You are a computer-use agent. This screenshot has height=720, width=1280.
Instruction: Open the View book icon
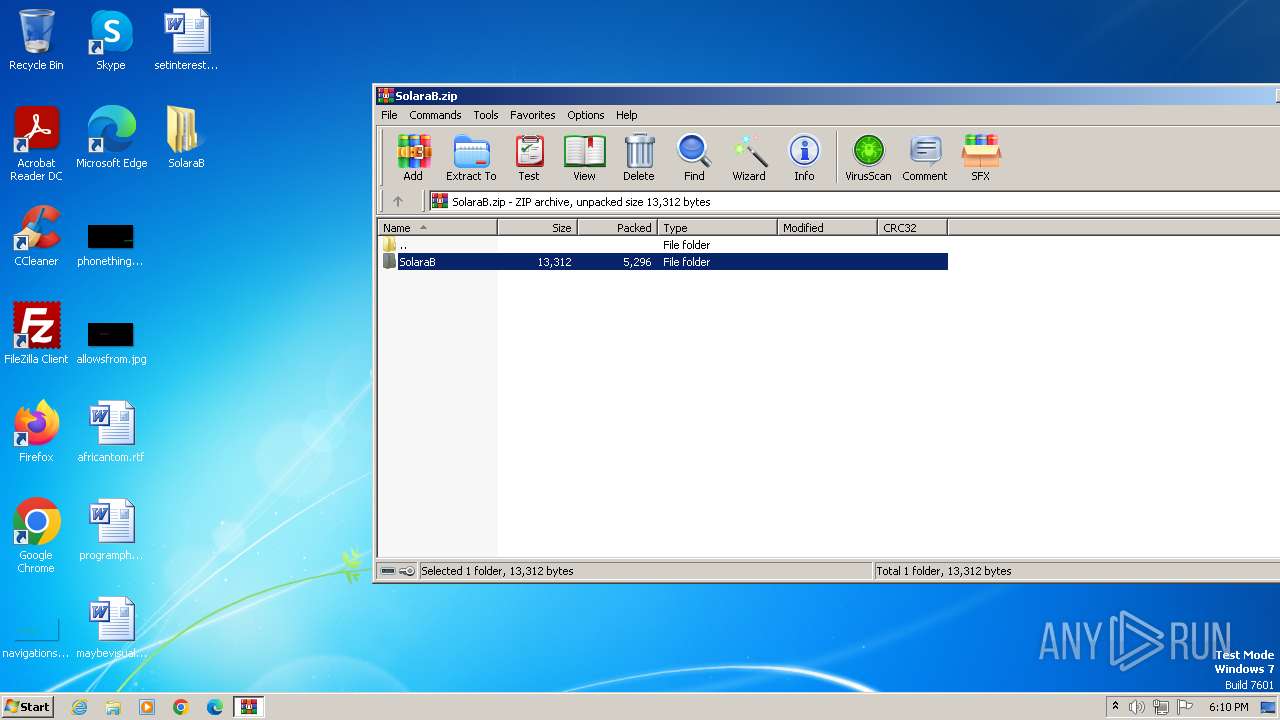pyautogui.click(x=584, y=158)
